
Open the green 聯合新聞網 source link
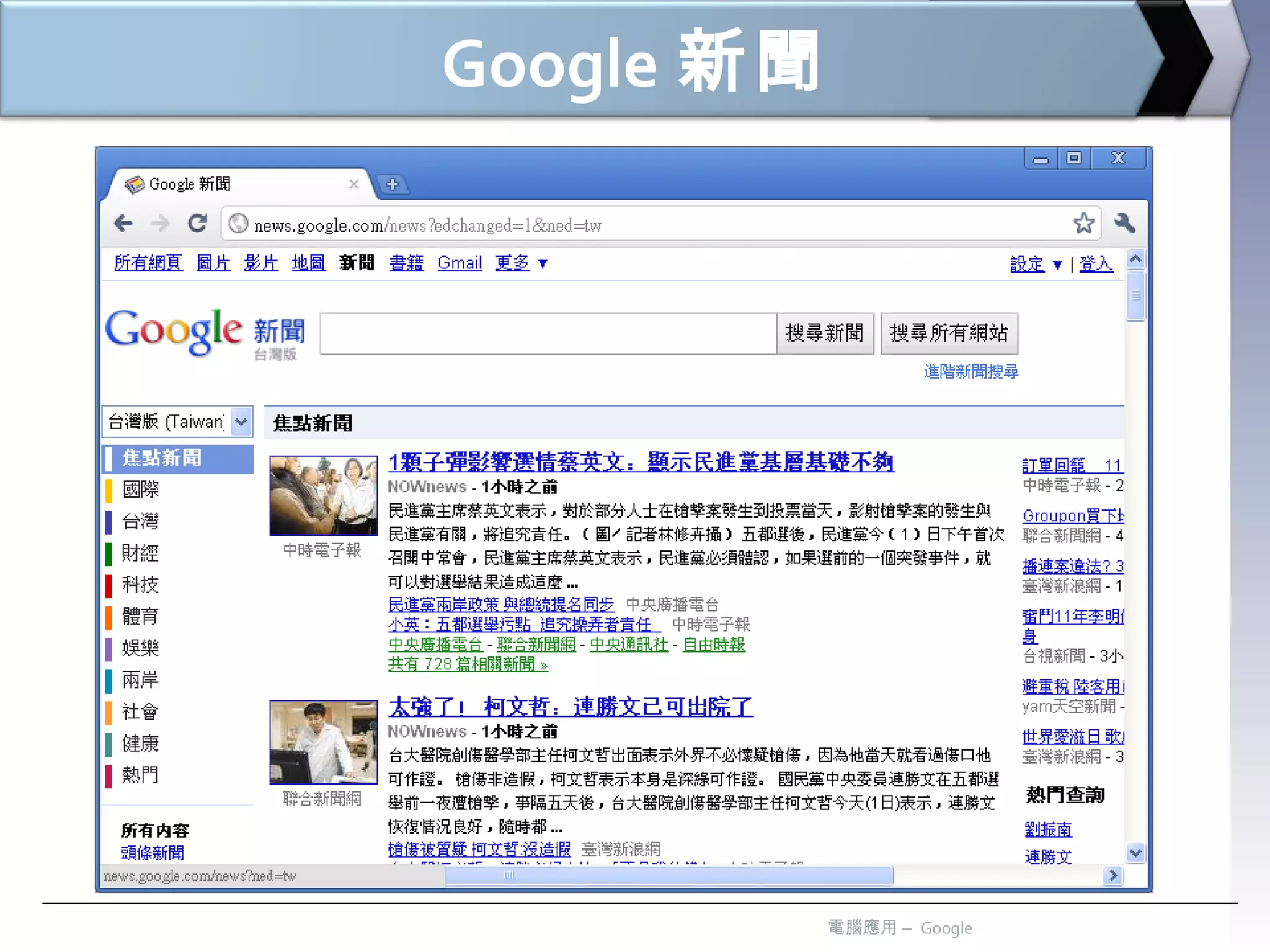tap(536, 645)
